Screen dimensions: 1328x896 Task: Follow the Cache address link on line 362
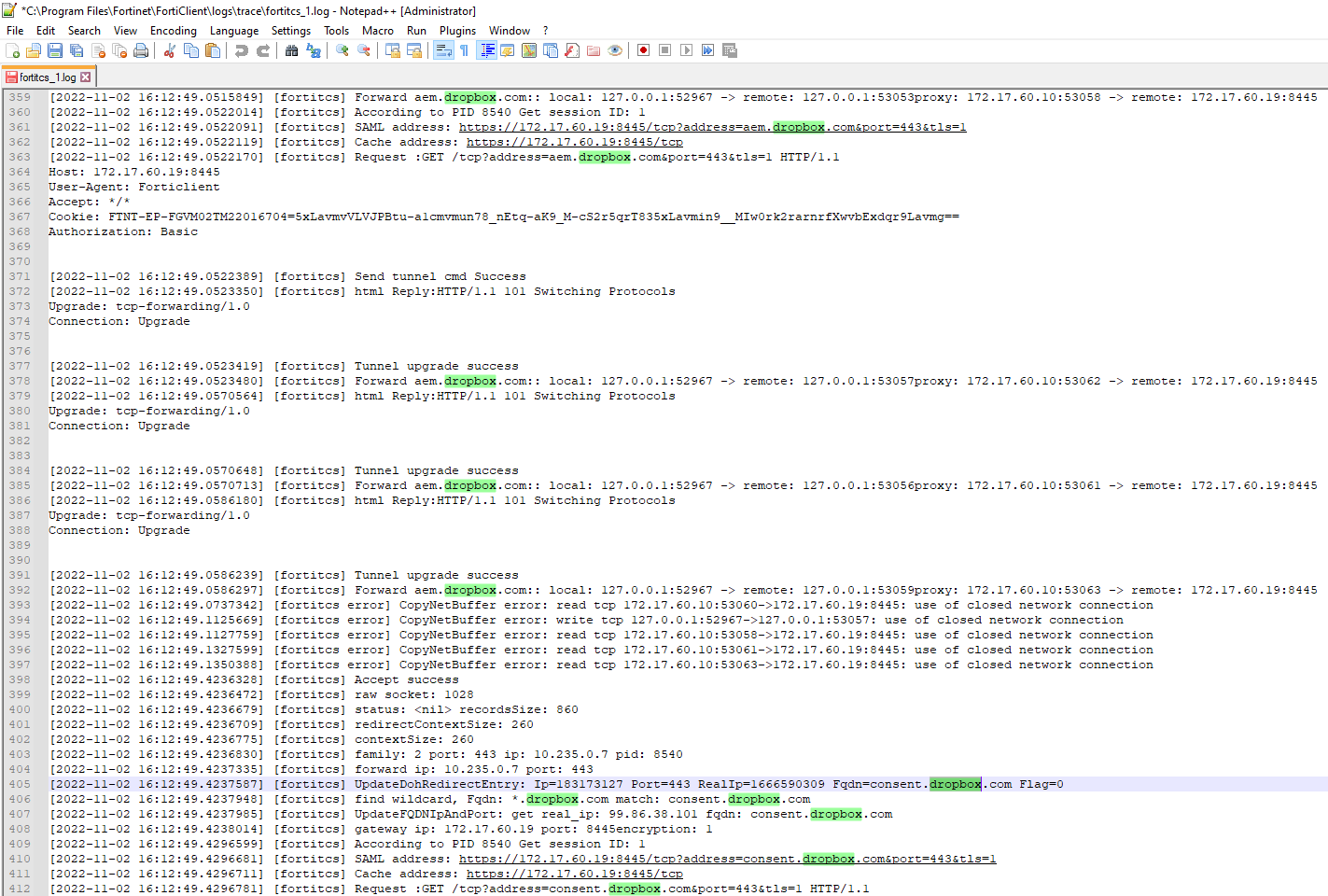[575, 142]
